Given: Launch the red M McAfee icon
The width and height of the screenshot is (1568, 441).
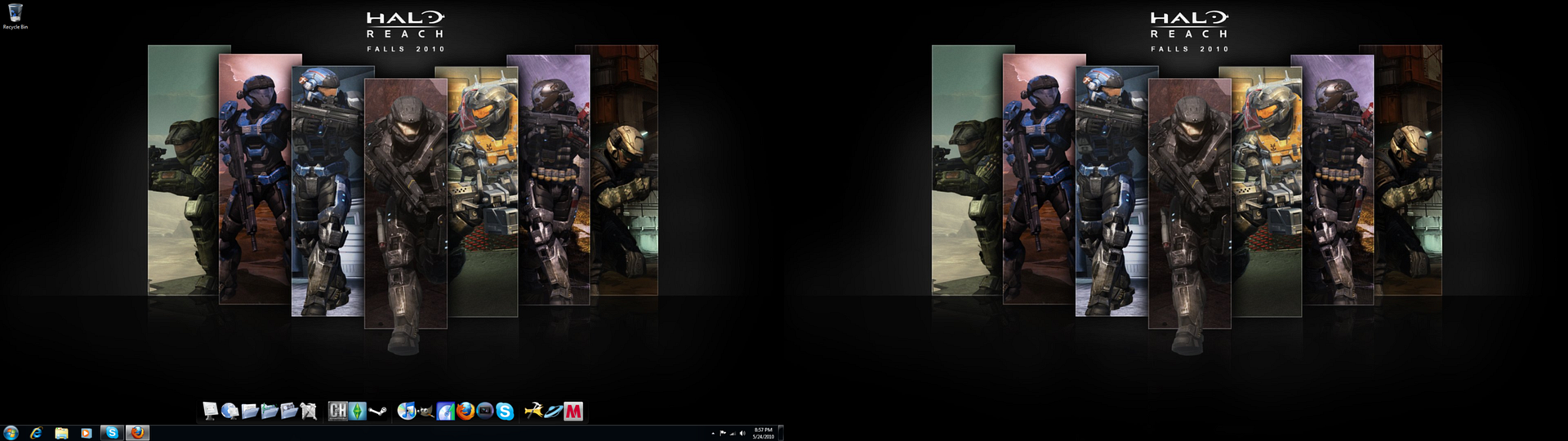Looking at the screenshot, I should coord(574,411).
